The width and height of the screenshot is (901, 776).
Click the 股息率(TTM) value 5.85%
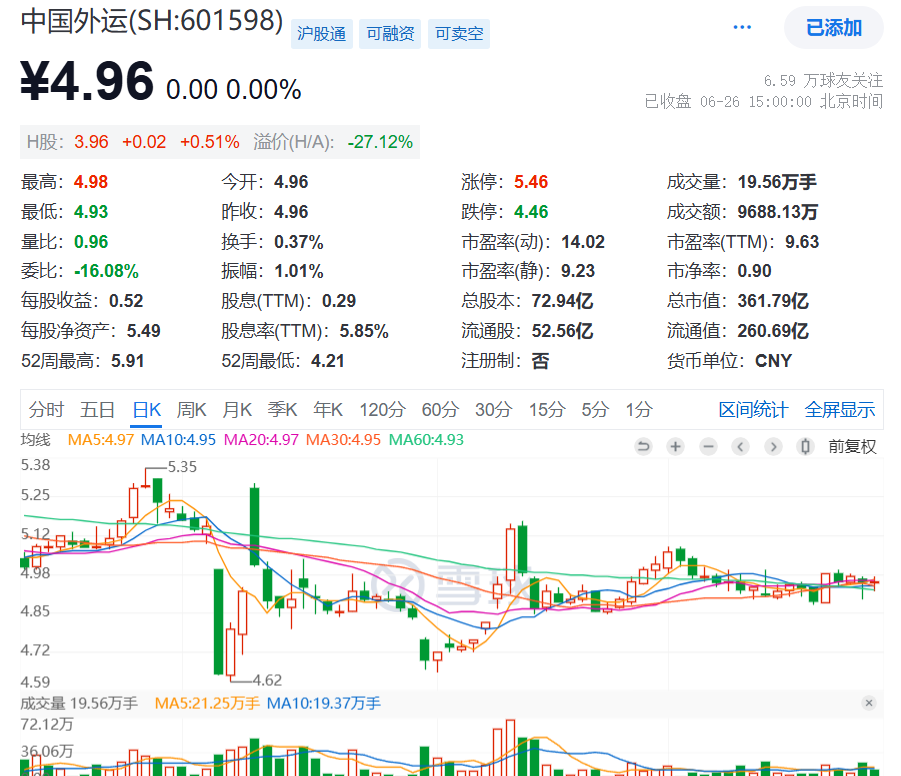coord(364,331)
